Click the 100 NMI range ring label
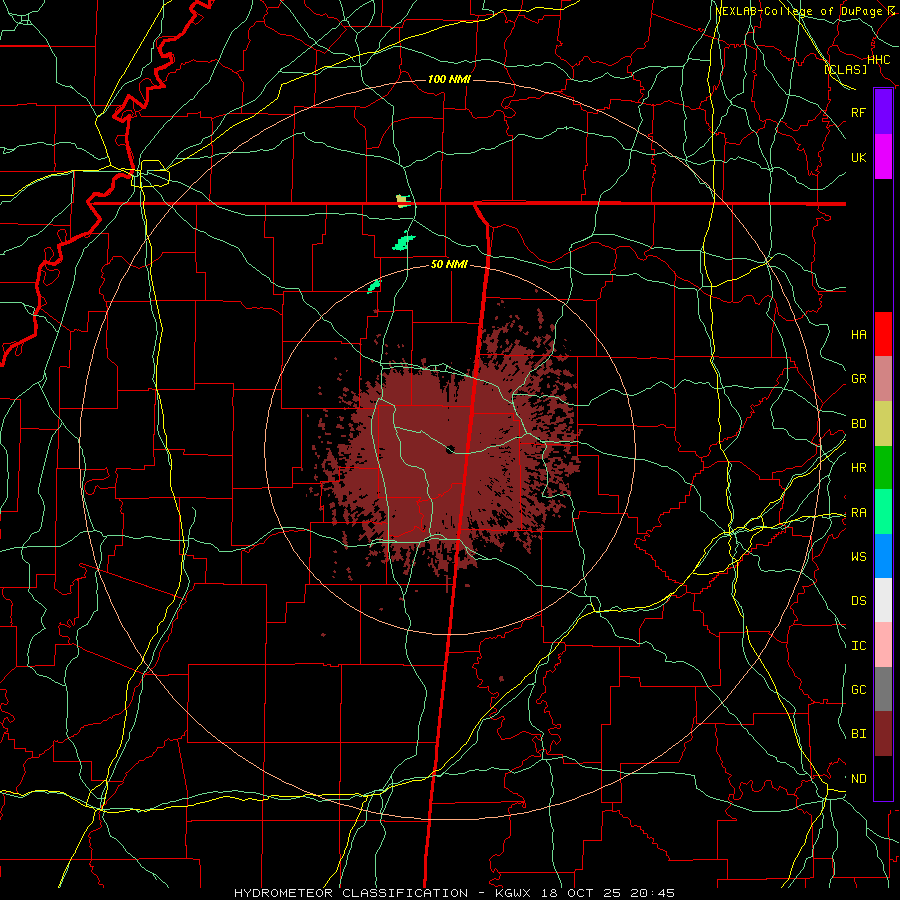This screenshot has height=900, width=900. 449,79
